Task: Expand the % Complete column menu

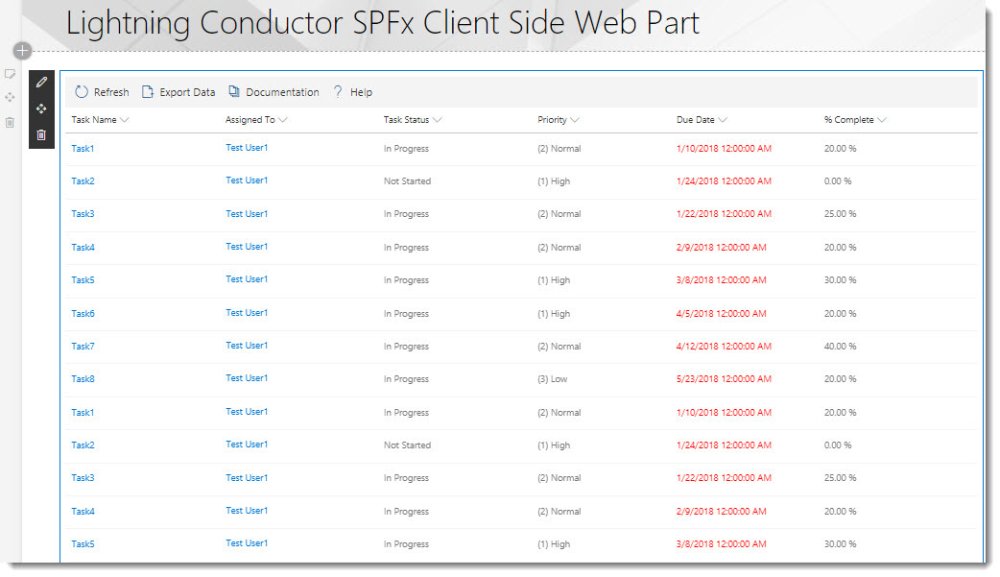Action: click(884, 118)
